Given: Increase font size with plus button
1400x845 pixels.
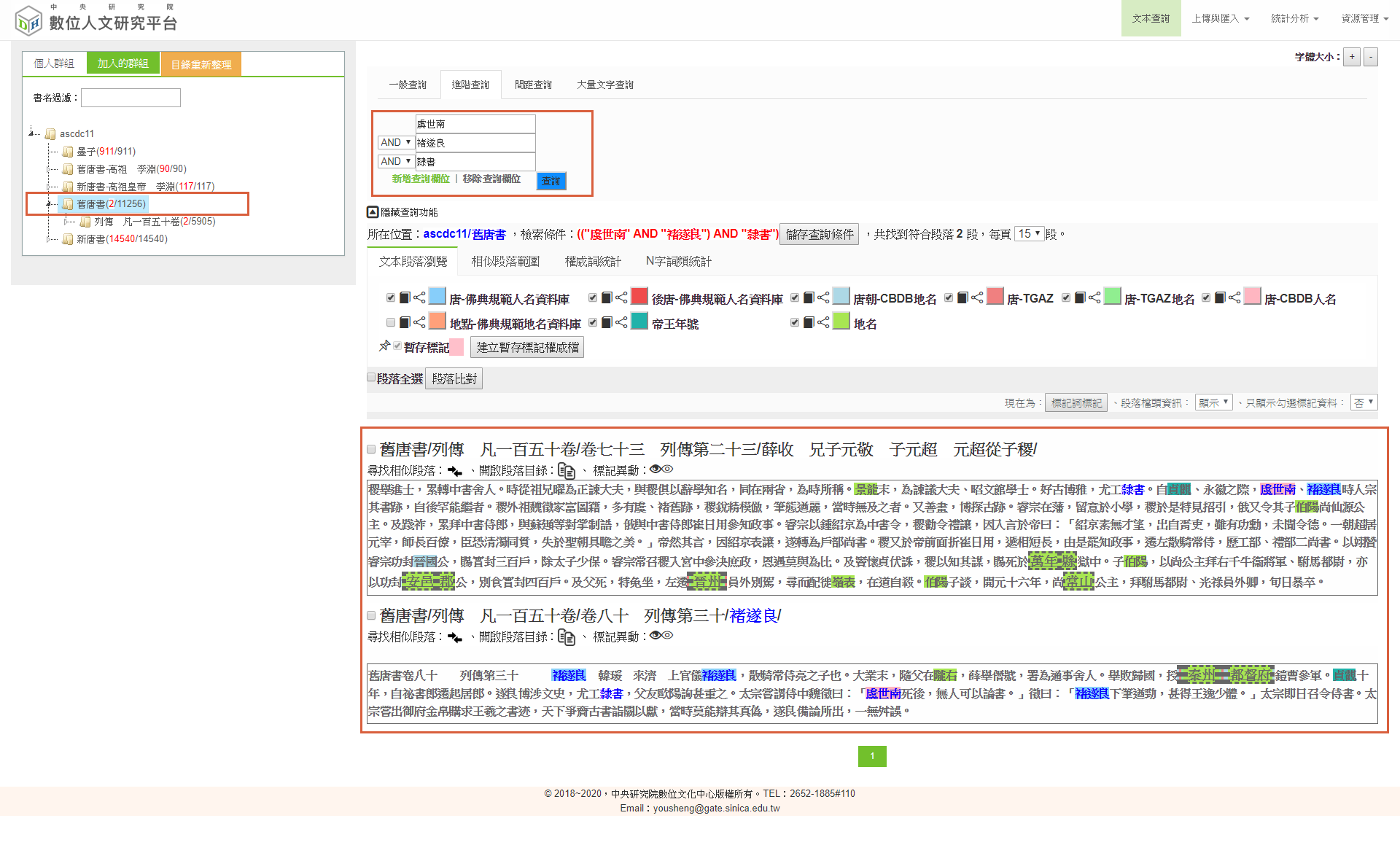Looking at the screenshot, I should click(x=1352, y=57).
